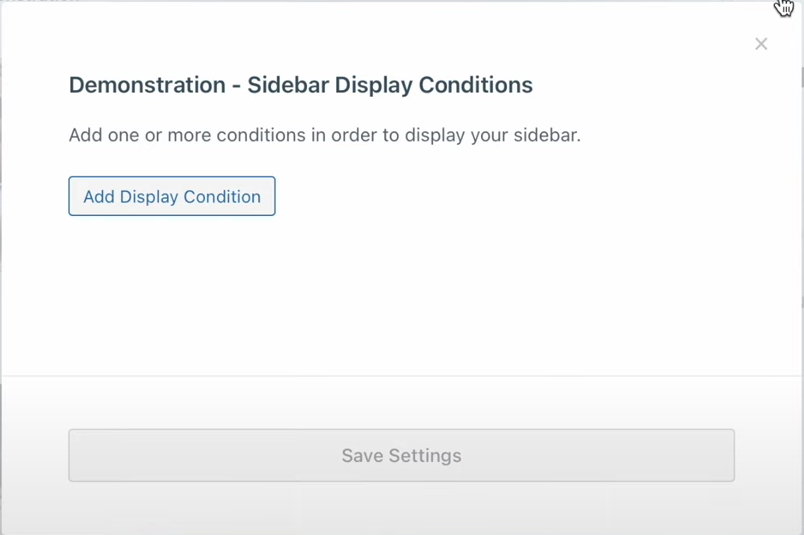Click "Conditions" at the heading's end
The height and width of the screenshot is (535, 804).
pos(475,85)
